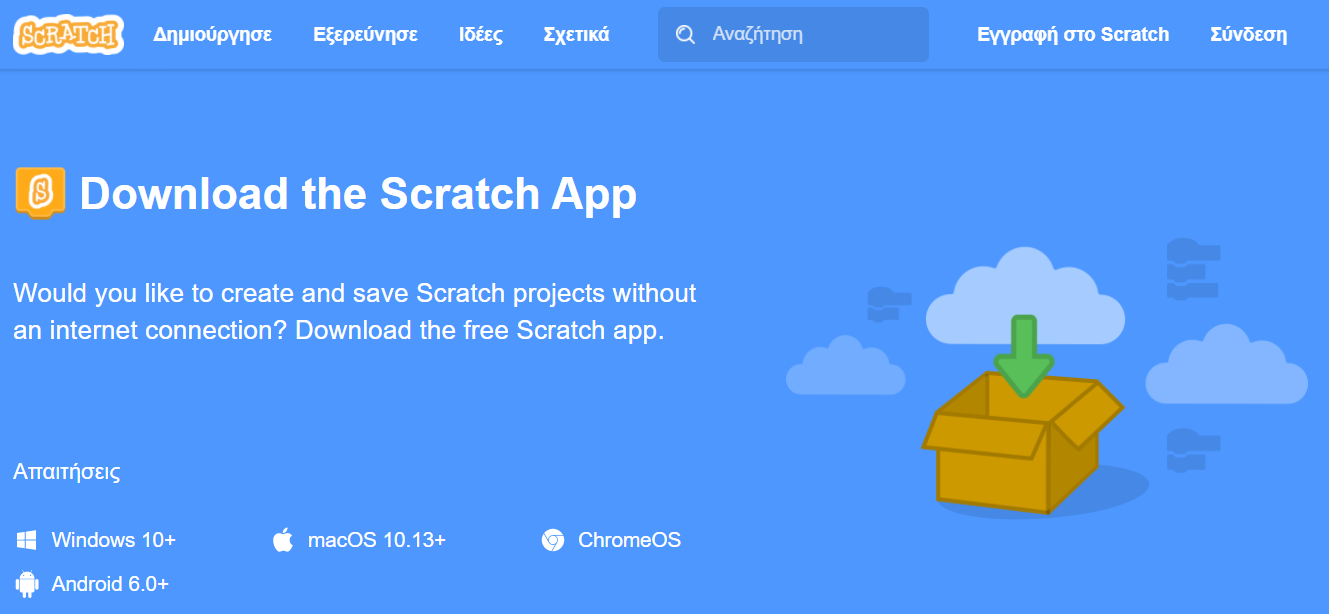Click the 'Android 6.0+' text
This screenshot has width=1329, height=614.
pos(110,584)
